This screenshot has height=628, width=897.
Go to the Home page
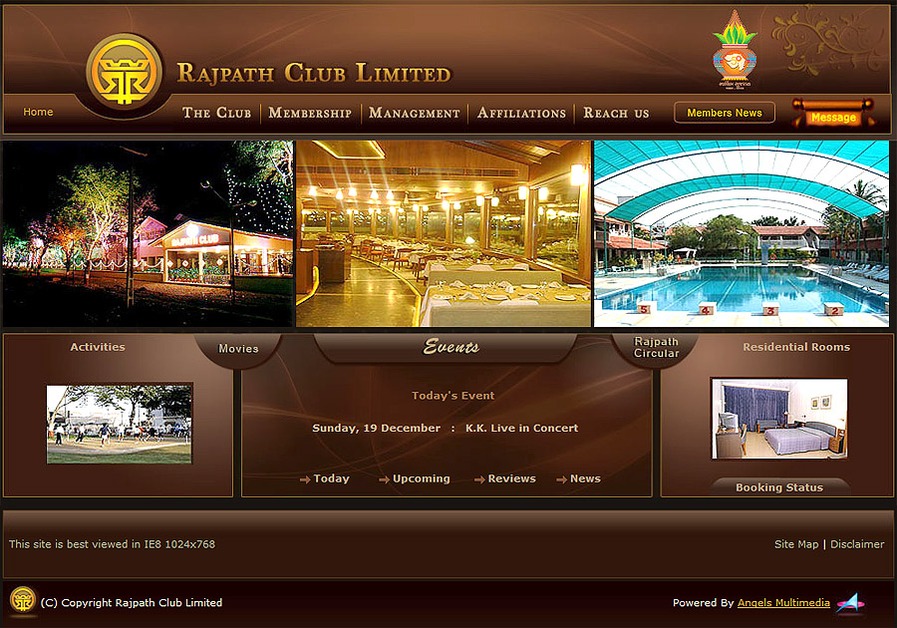pos(38,112)
